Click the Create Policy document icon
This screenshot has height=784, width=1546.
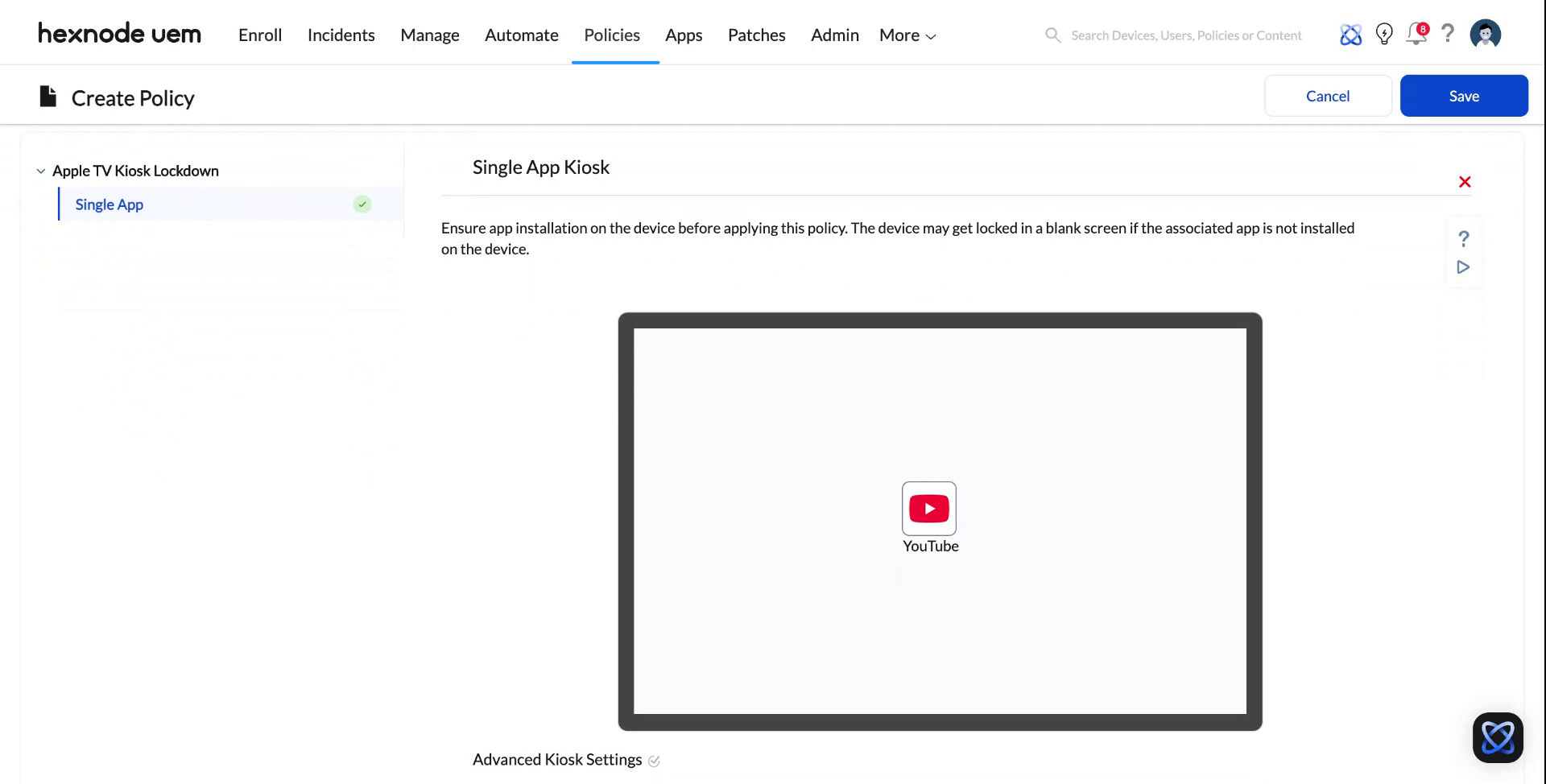coord(47,96)
